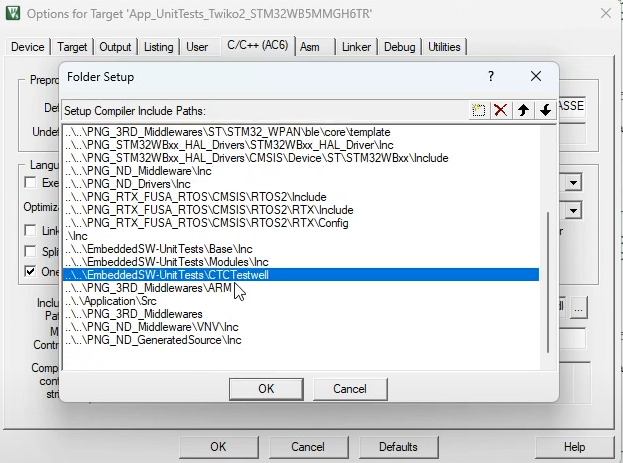The height and width of the screenshot is (463, 623).
Task: Switch to the Linker tab
Action: coord(356,47)
